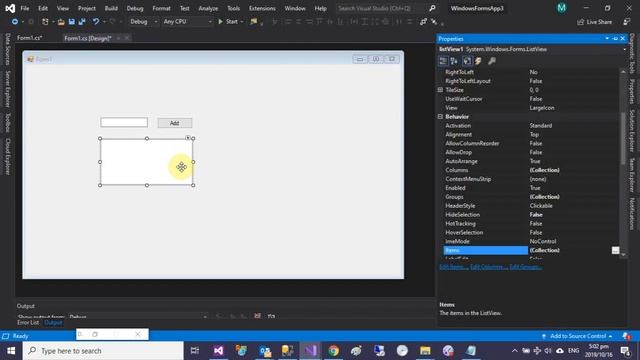Collapse the Behavior category
This screenshot has height=360, width=640.
pyautogui.click(x=440, y=117)
